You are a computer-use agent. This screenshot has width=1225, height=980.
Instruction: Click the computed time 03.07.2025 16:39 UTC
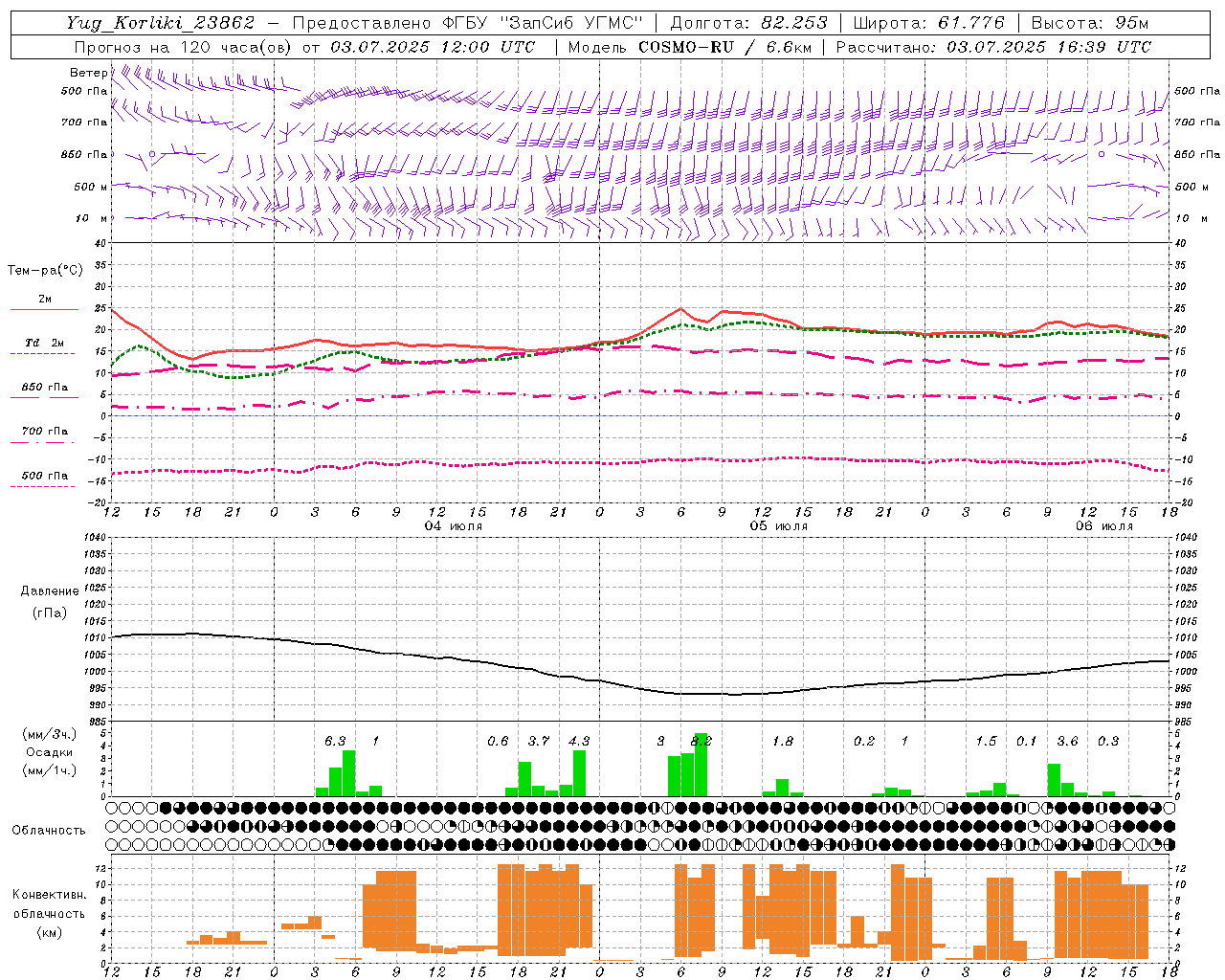point(1049,47)
